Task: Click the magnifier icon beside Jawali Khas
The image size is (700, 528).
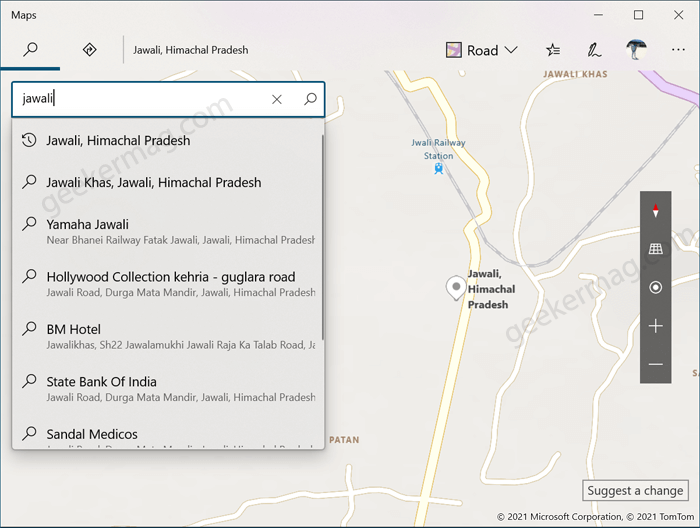Action: click(29, 182)
